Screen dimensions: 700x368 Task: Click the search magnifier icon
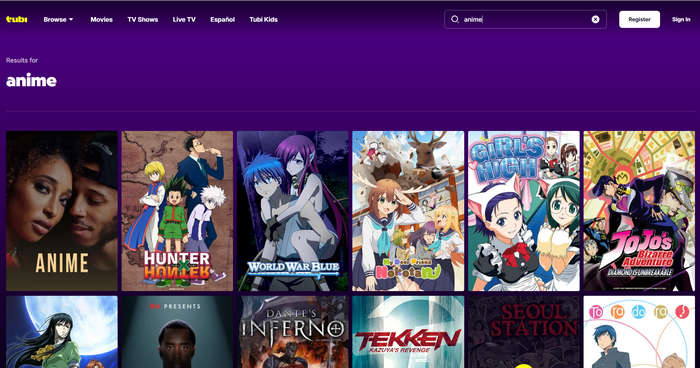click(x=454, y=19)
